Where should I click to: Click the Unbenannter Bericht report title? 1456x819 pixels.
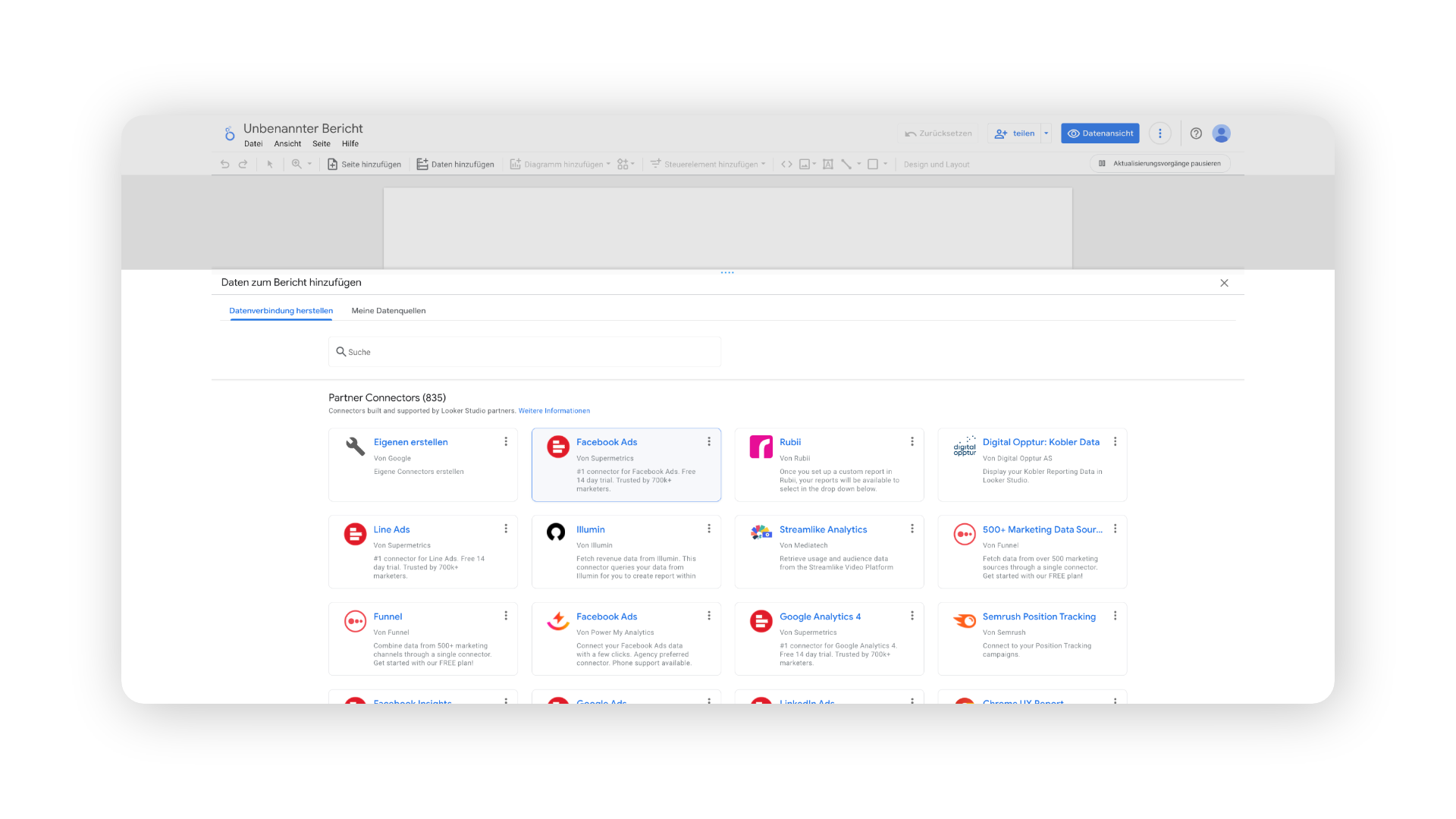click(303, 128)
